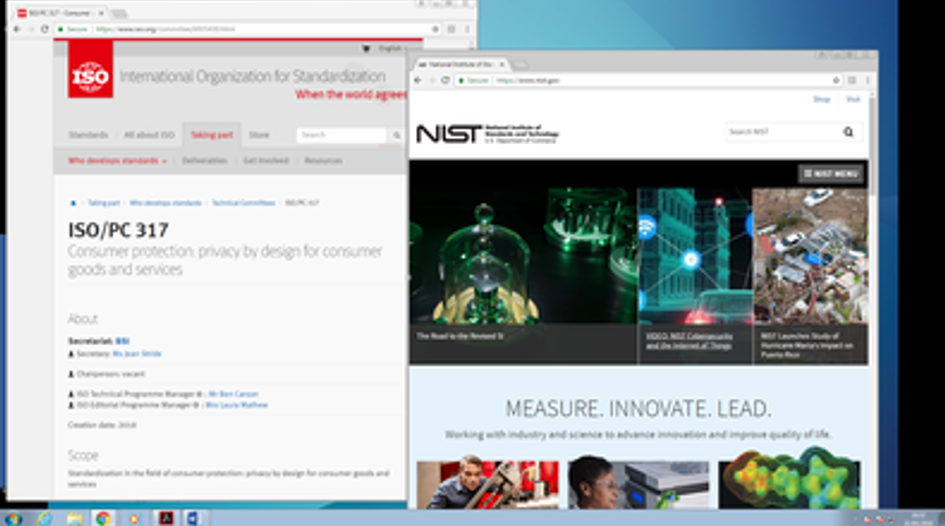This screenshot has width=945, height=526.
Task: Open the NIST Cybersecurity video link
Action: (689, 341)
